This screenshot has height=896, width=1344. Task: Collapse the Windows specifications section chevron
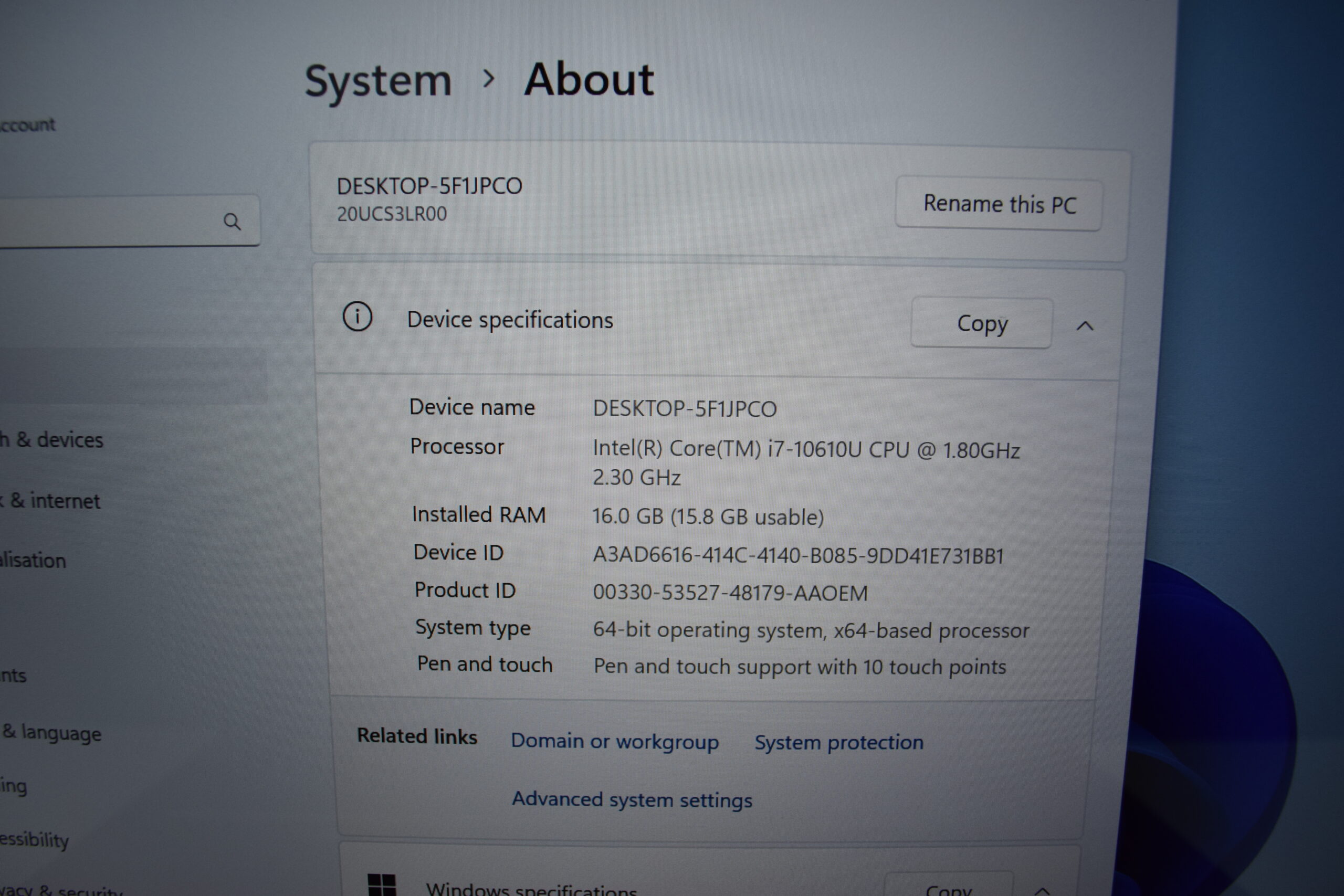(x=1042, y=890)
